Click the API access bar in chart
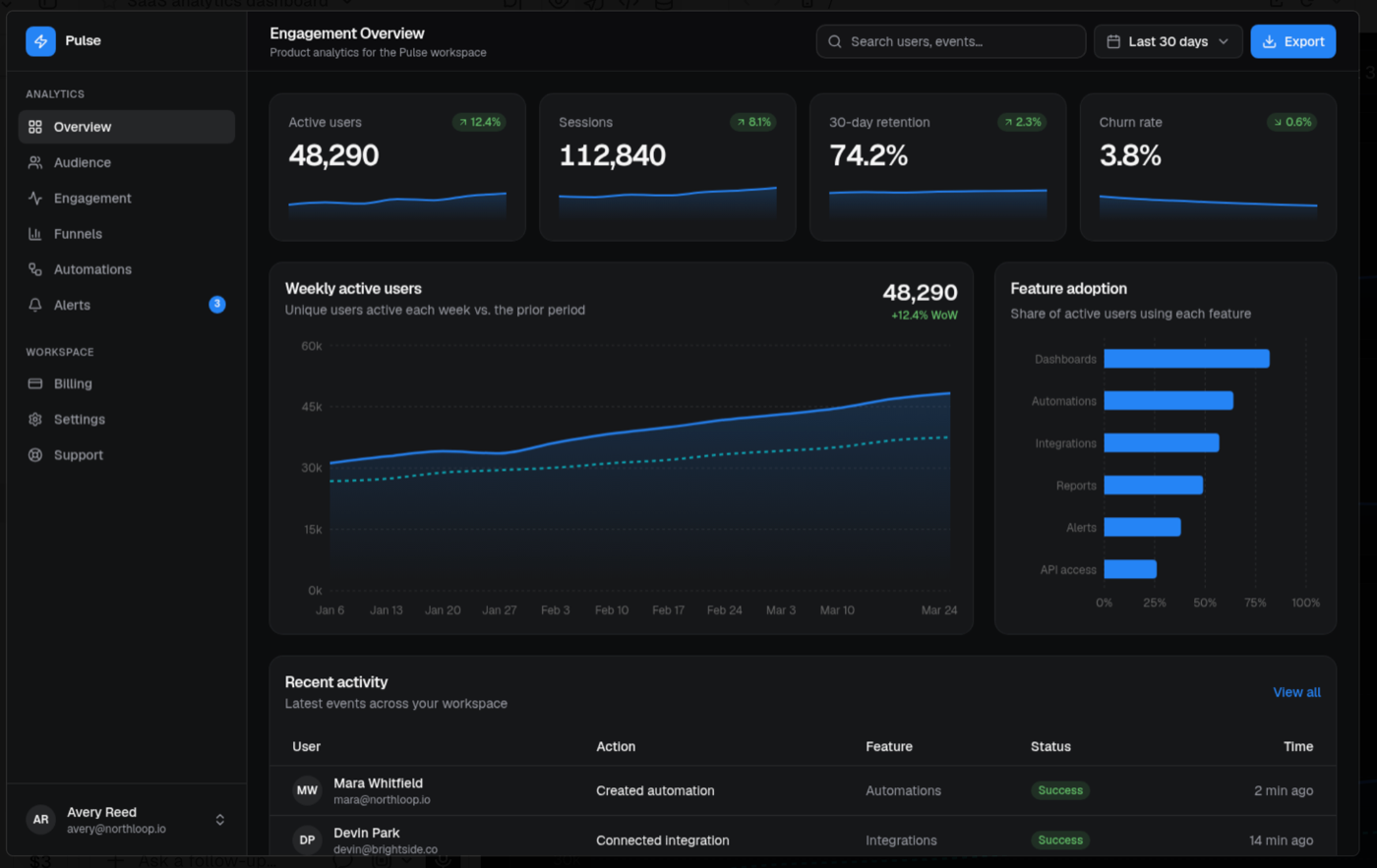This screenshot has height=868, width=1377. [x=1130, y=569]
